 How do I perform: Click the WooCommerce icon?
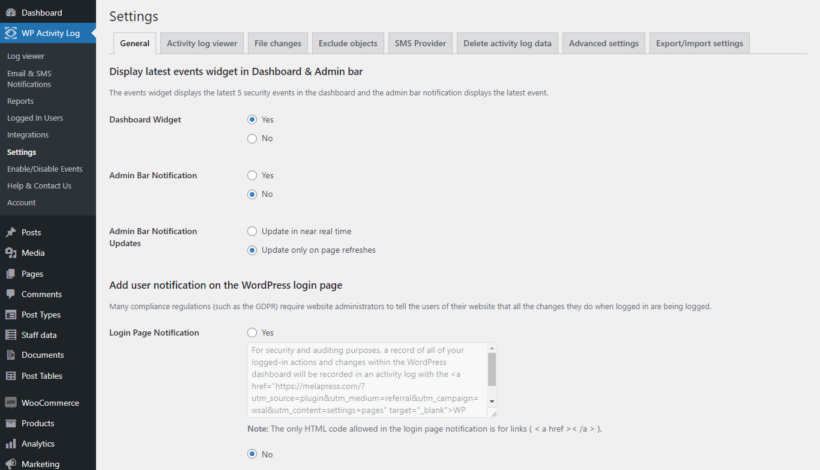coord(10,403)
